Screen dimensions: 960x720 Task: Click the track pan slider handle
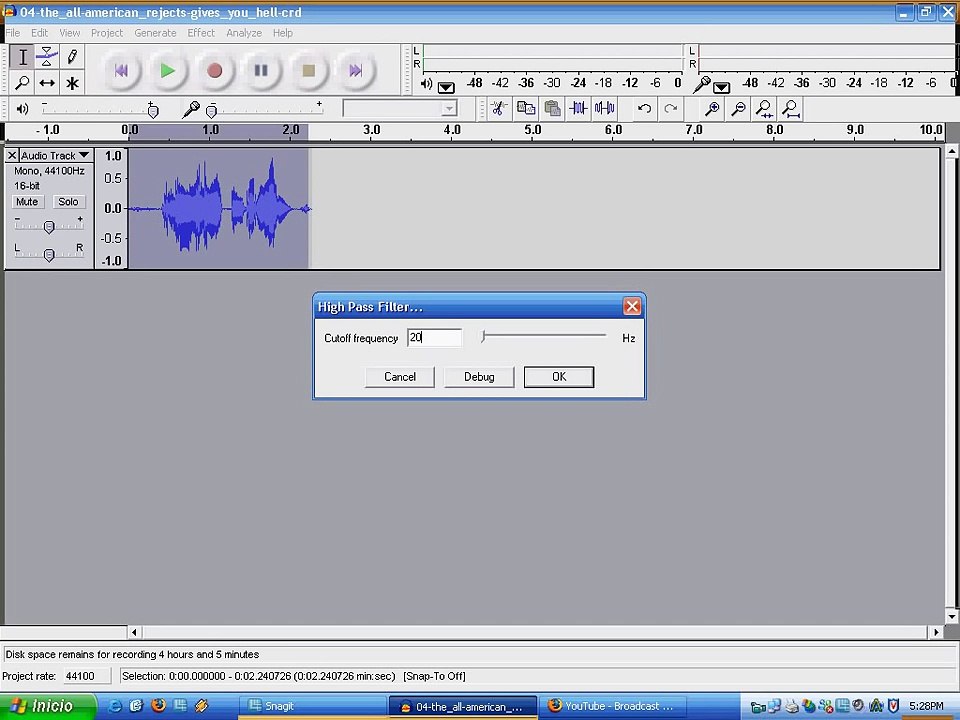click(49, 254)
